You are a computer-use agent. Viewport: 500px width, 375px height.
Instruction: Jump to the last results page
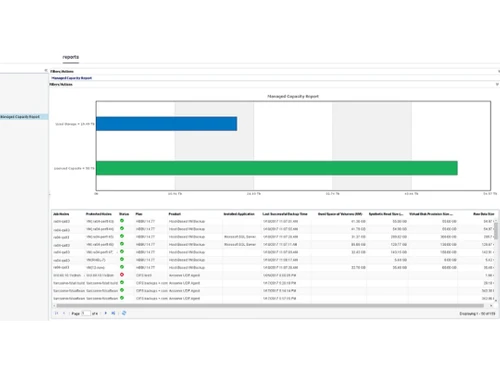click(113, 313)
